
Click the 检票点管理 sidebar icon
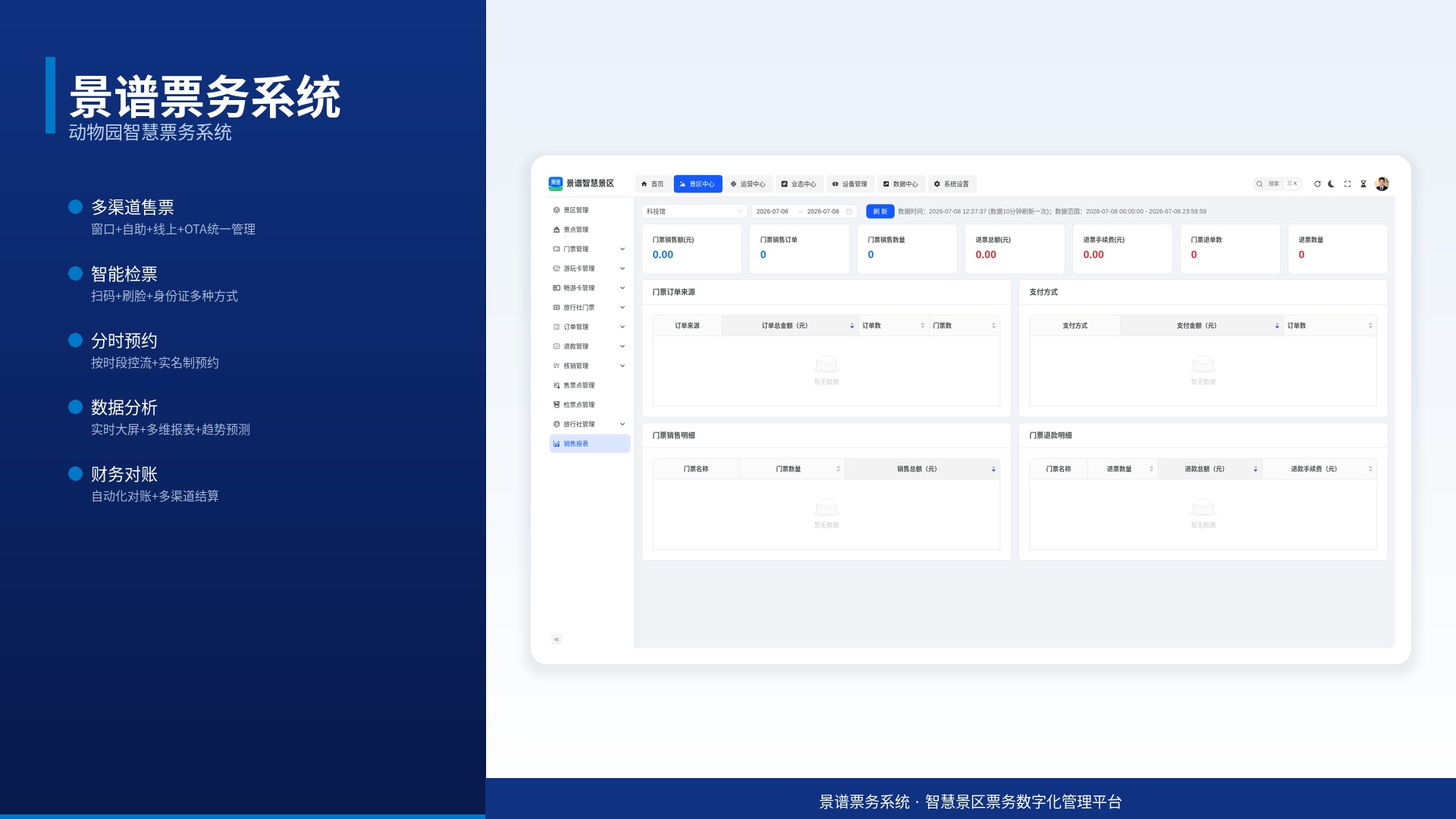(x=557, y=405)
